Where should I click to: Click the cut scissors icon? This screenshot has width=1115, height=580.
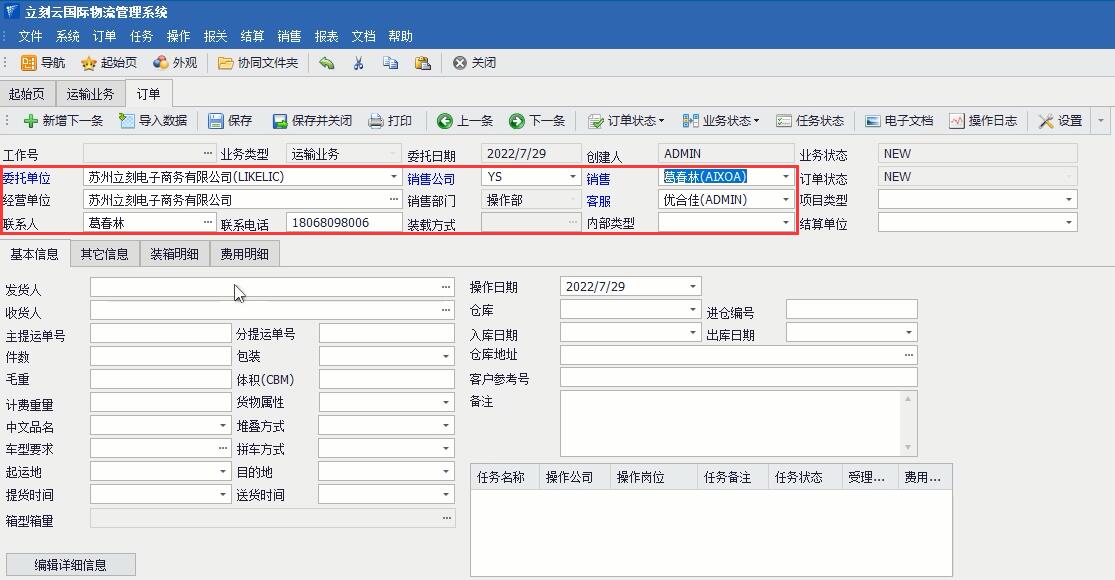pos(358,63)
